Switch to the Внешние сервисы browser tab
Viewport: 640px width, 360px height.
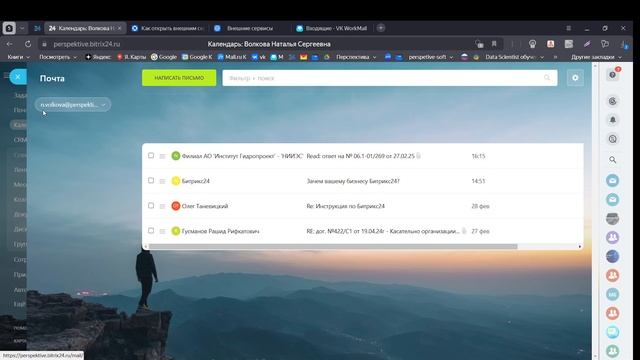pyautogui.click(x=250, y=28)
